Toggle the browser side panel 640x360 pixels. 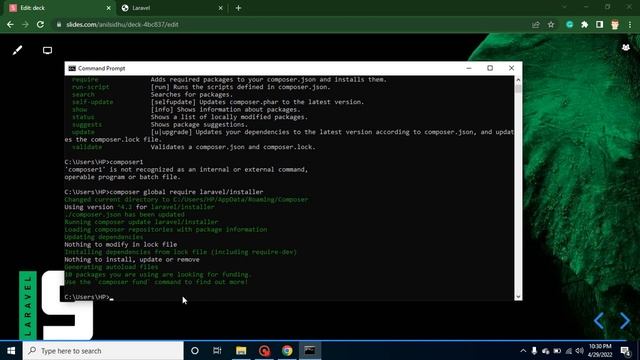(600, 24)
